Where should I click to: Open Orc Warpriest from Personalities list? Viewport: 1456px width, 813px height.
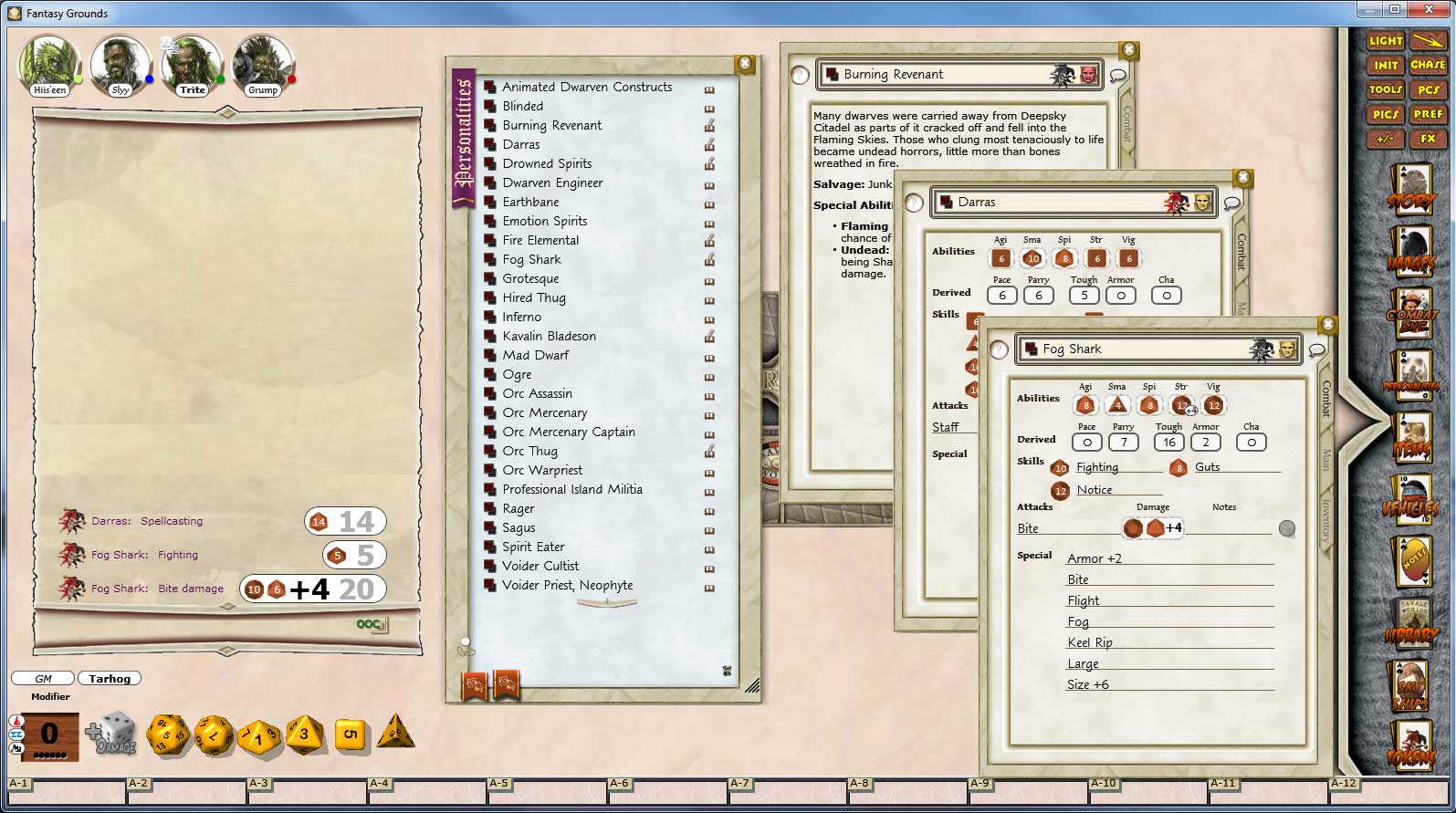[x=541, y=471]
